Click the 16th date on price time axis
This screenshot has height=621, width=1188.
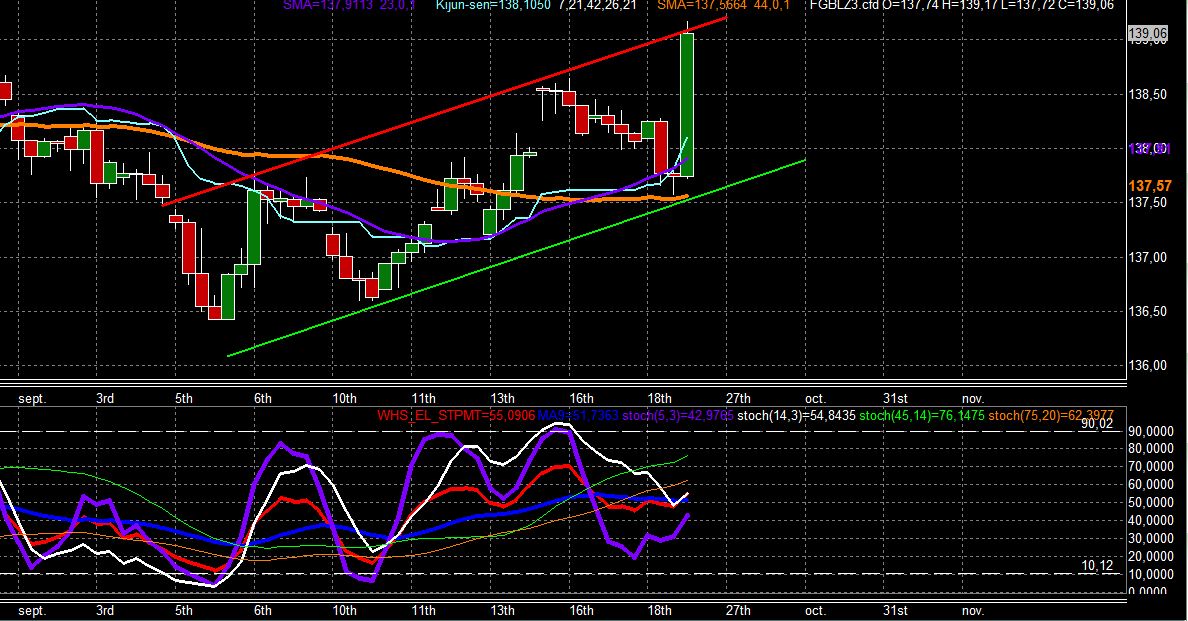581,398
